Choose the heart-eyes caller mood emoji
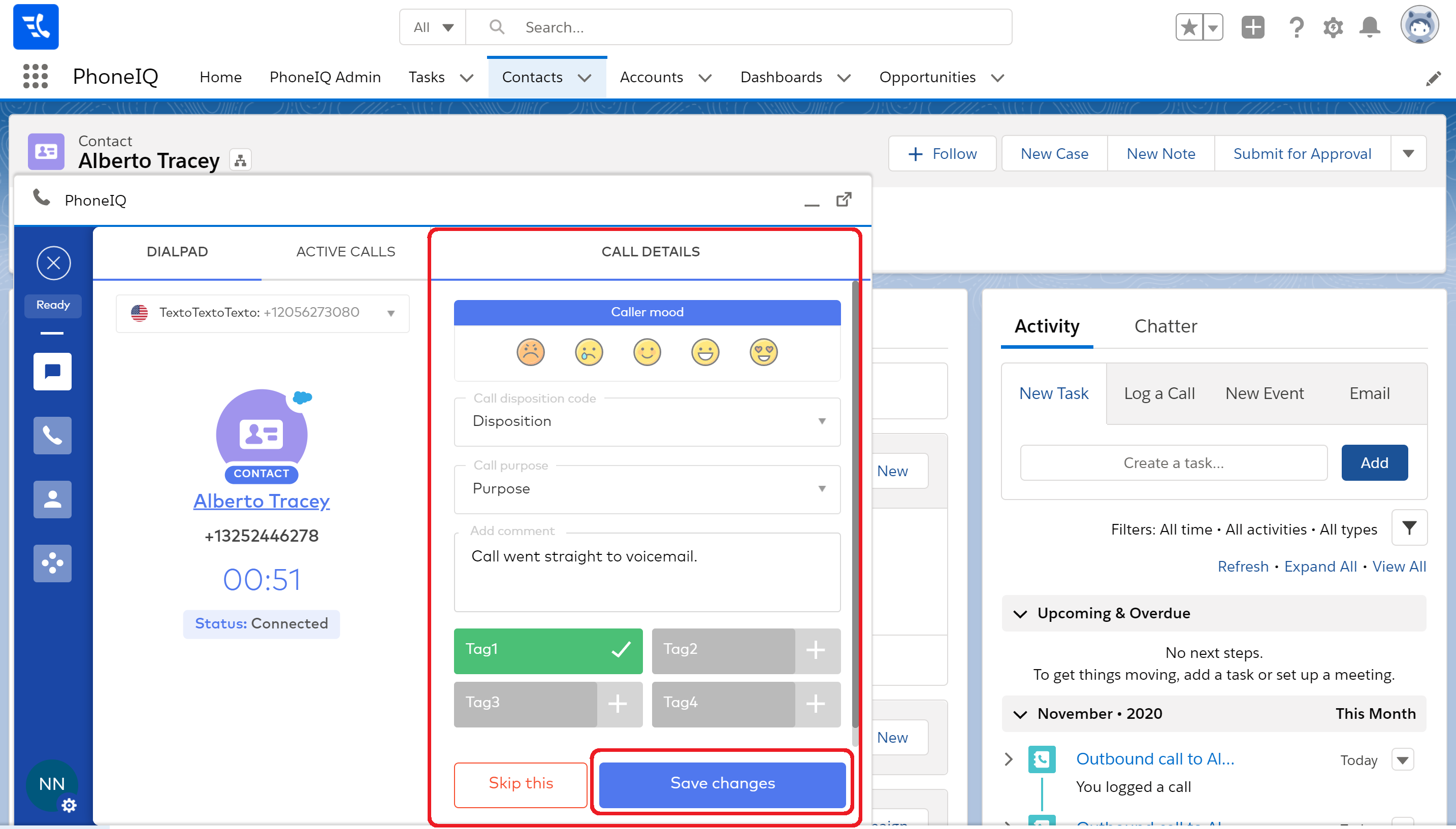 pyautogui.click(x=763, y=352)
